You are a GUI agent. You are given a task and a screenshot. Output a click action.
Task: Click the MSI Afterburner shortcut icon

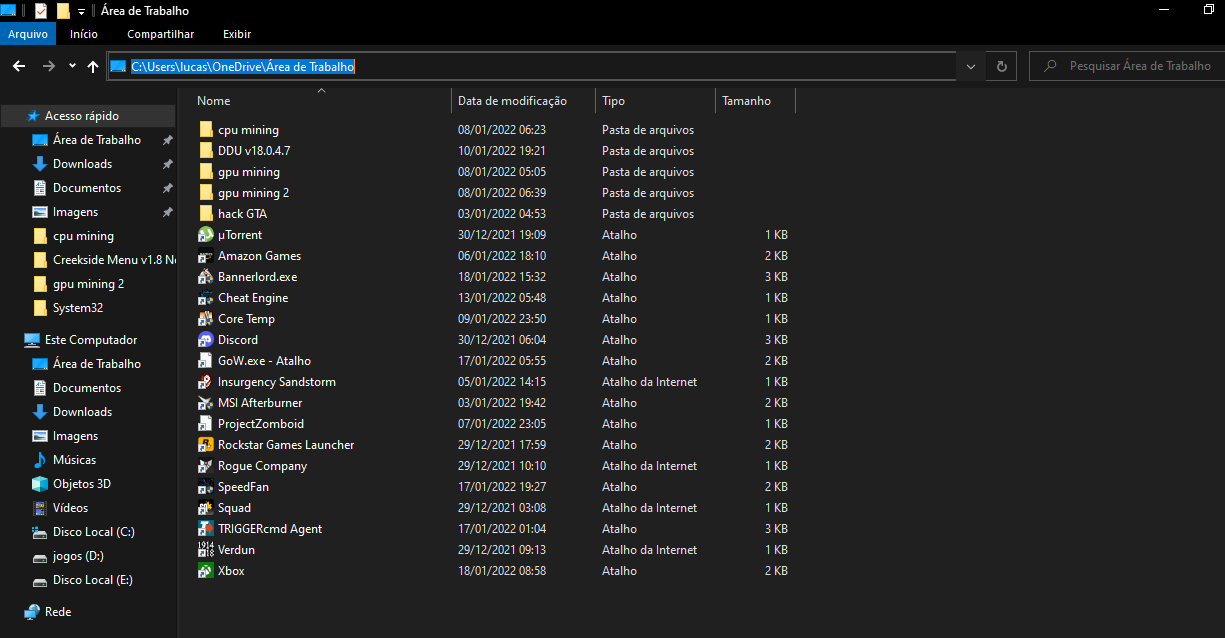tap(206, 403)
